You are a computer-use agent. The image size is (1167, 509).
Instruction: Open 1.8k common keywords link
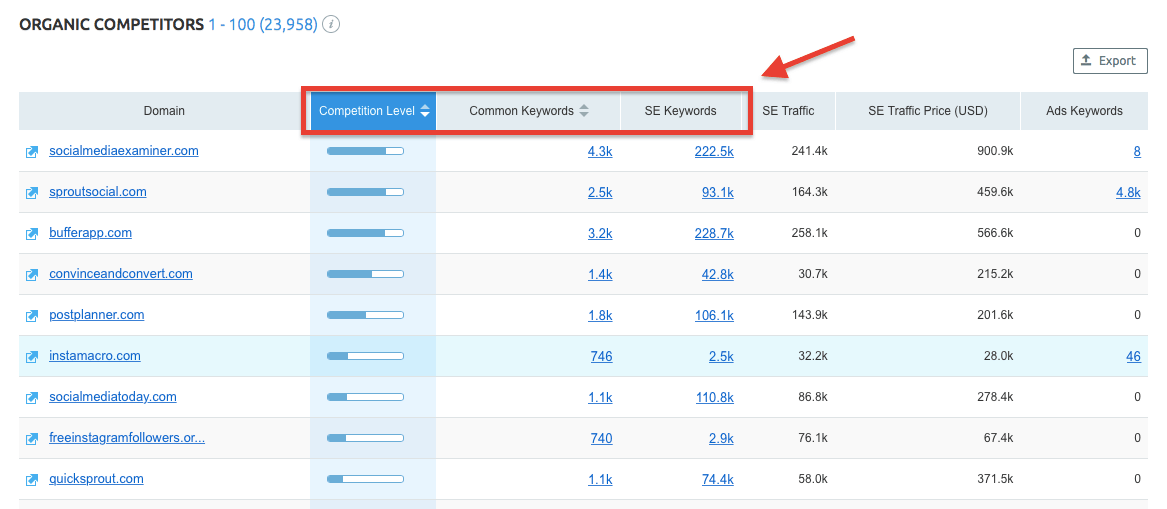(600, 315)
